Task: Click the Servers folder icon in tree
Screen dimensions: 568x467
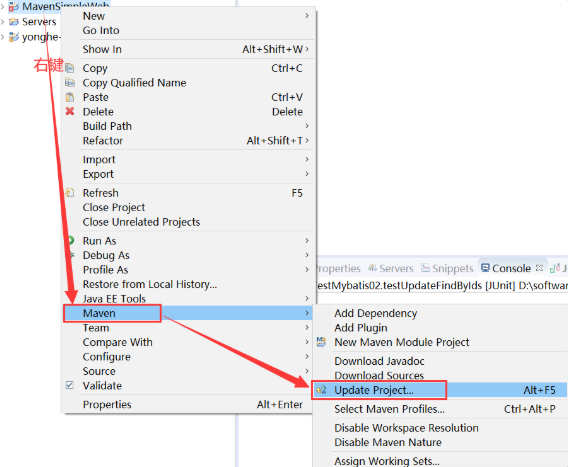Action: (14, 22)
